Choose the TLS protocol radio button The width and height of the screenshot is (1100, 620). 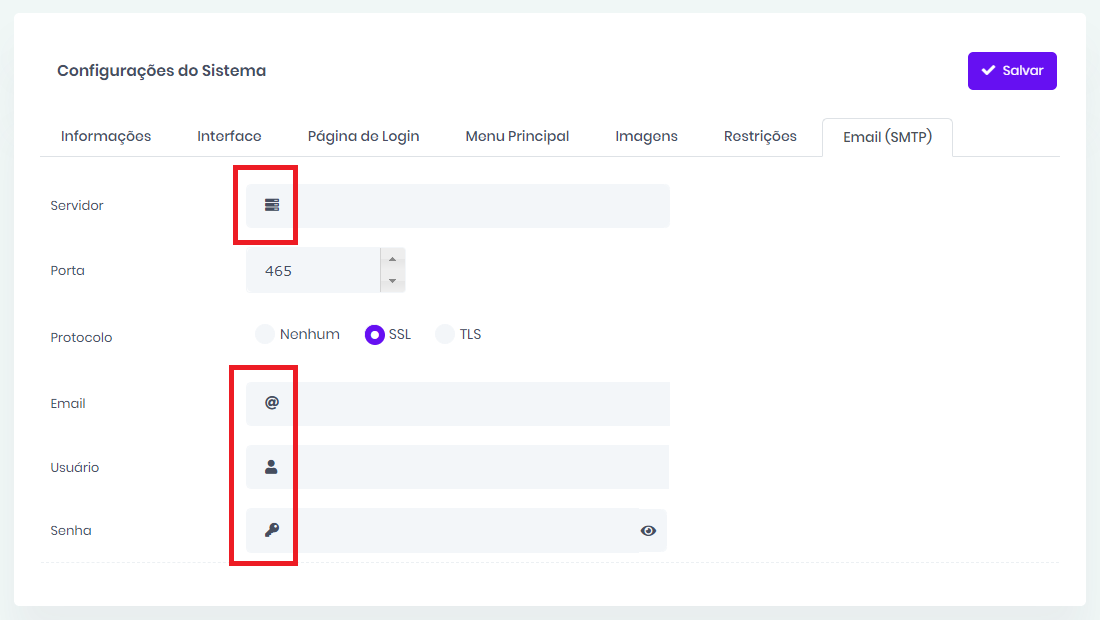(x=445, y=335)
